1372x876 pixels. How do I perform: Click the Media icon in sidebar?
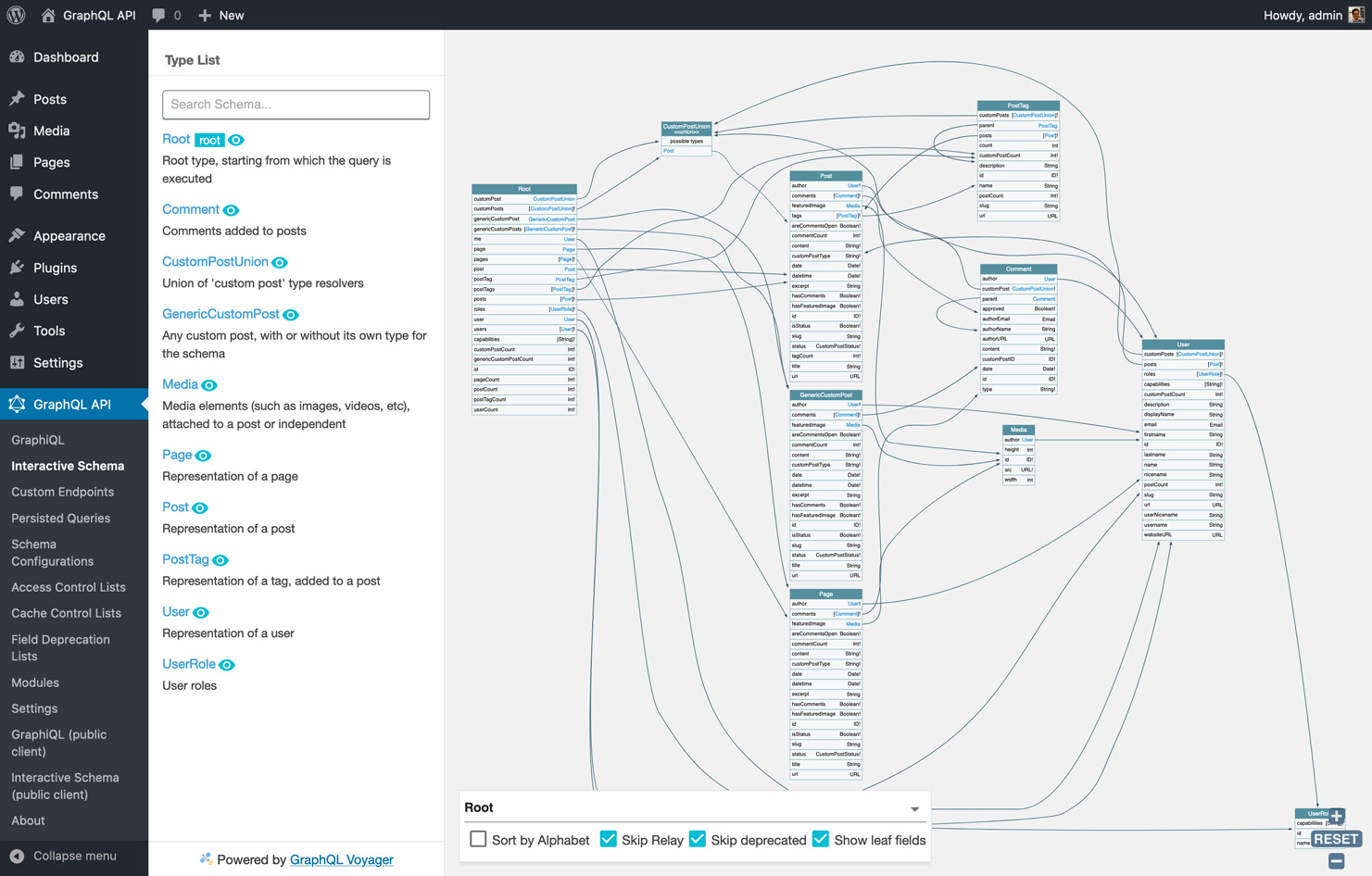pyautogui.click(x=17, y=131)
